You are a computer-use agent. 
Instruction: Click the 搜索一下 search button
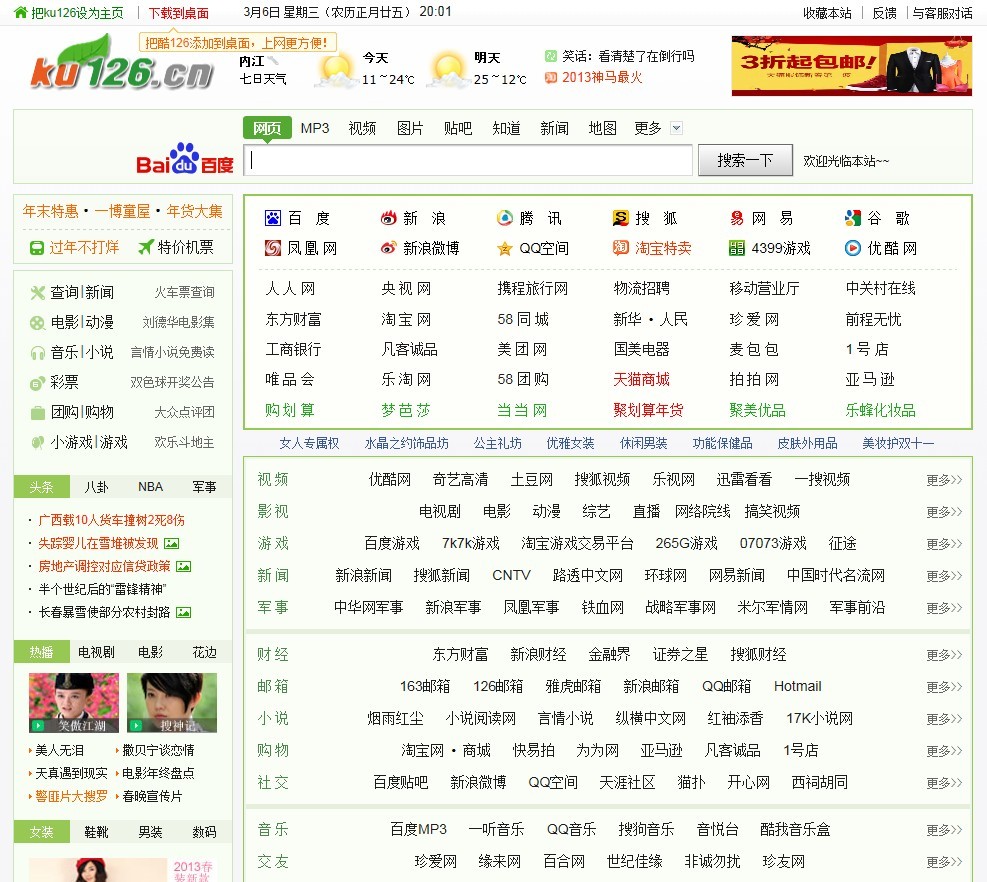pos(745,158)
